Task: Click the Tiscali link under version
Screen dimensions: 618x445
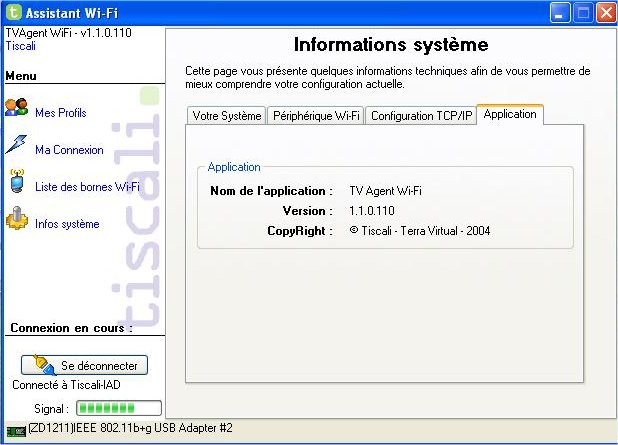Action: [20, 46]
